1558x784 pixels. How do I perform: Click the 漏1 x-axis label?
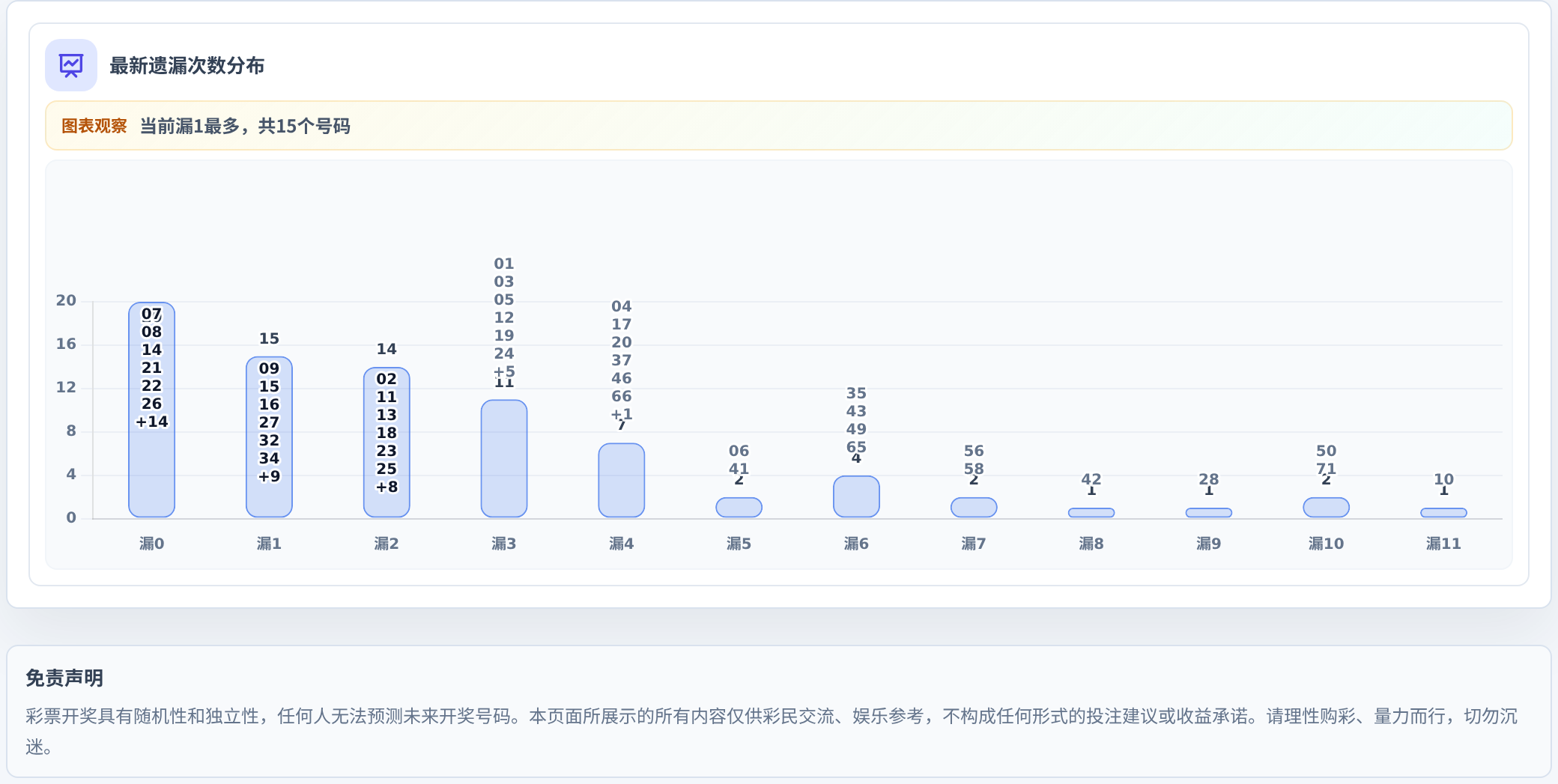tap(269, 544)
